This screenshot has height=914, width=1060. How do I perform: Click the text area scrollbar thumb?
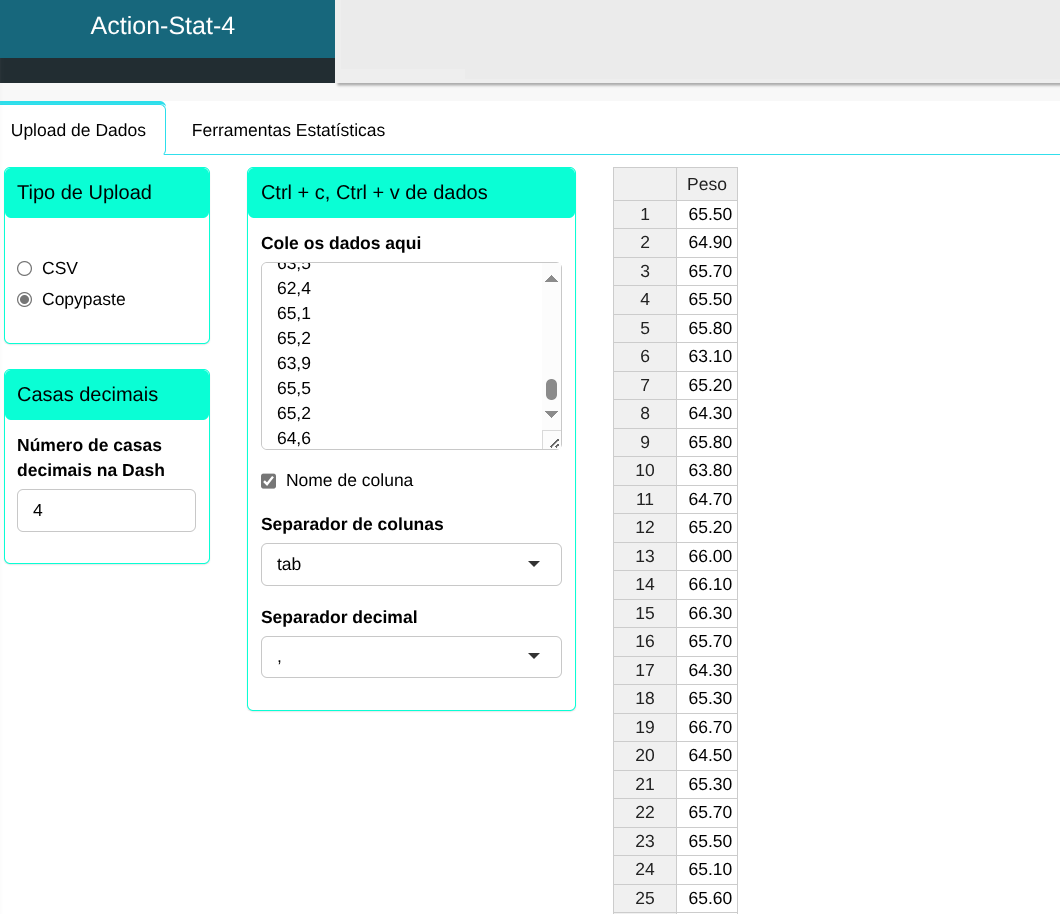pyautogui.click(x=551, y=389)
